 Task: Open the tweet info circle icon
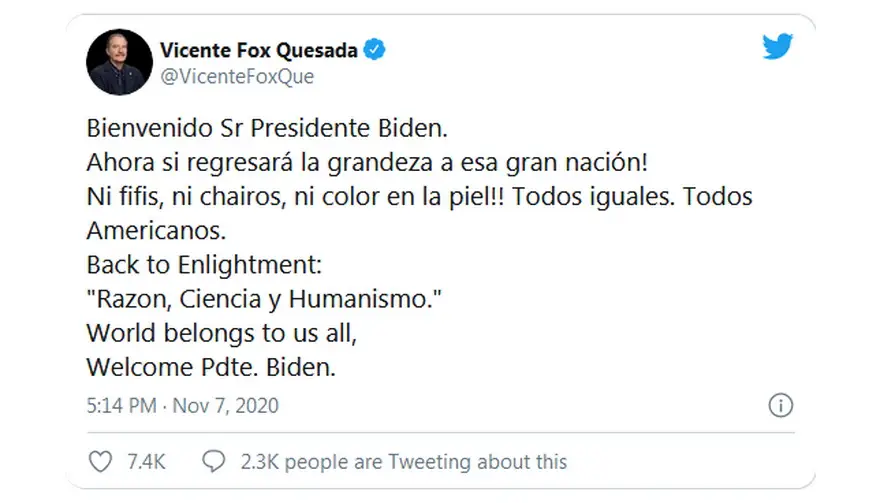[x=780, y=405]
